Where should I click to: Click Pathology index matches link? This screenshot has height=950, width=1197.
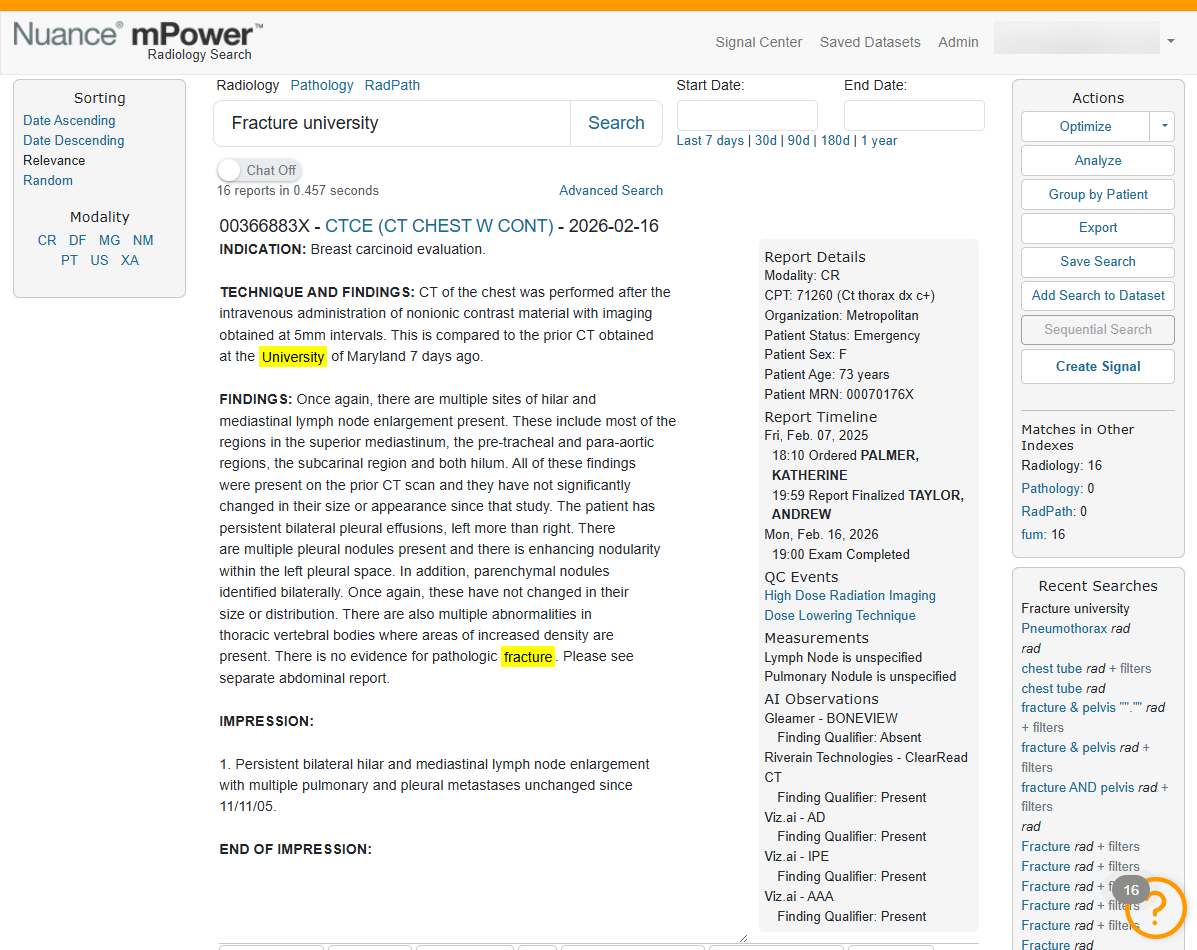pyautogui.click(x=1051, y=488)
